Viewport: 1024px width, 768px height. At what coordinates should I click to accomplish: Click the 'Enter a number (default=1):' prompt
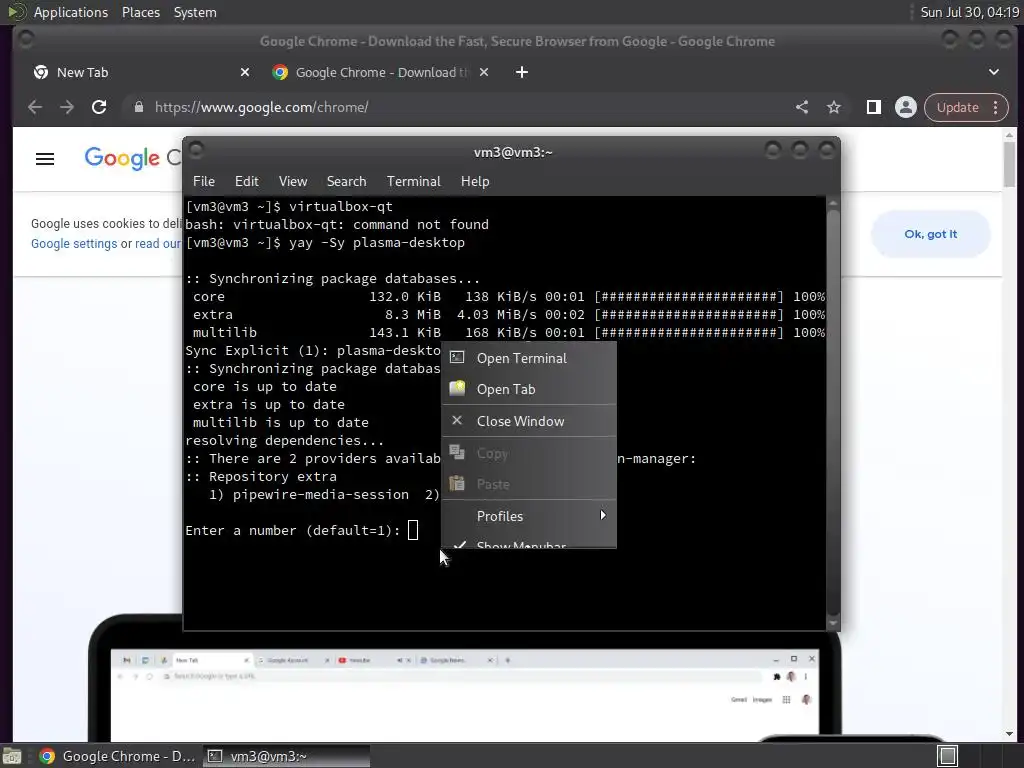(x=293, y=530)
